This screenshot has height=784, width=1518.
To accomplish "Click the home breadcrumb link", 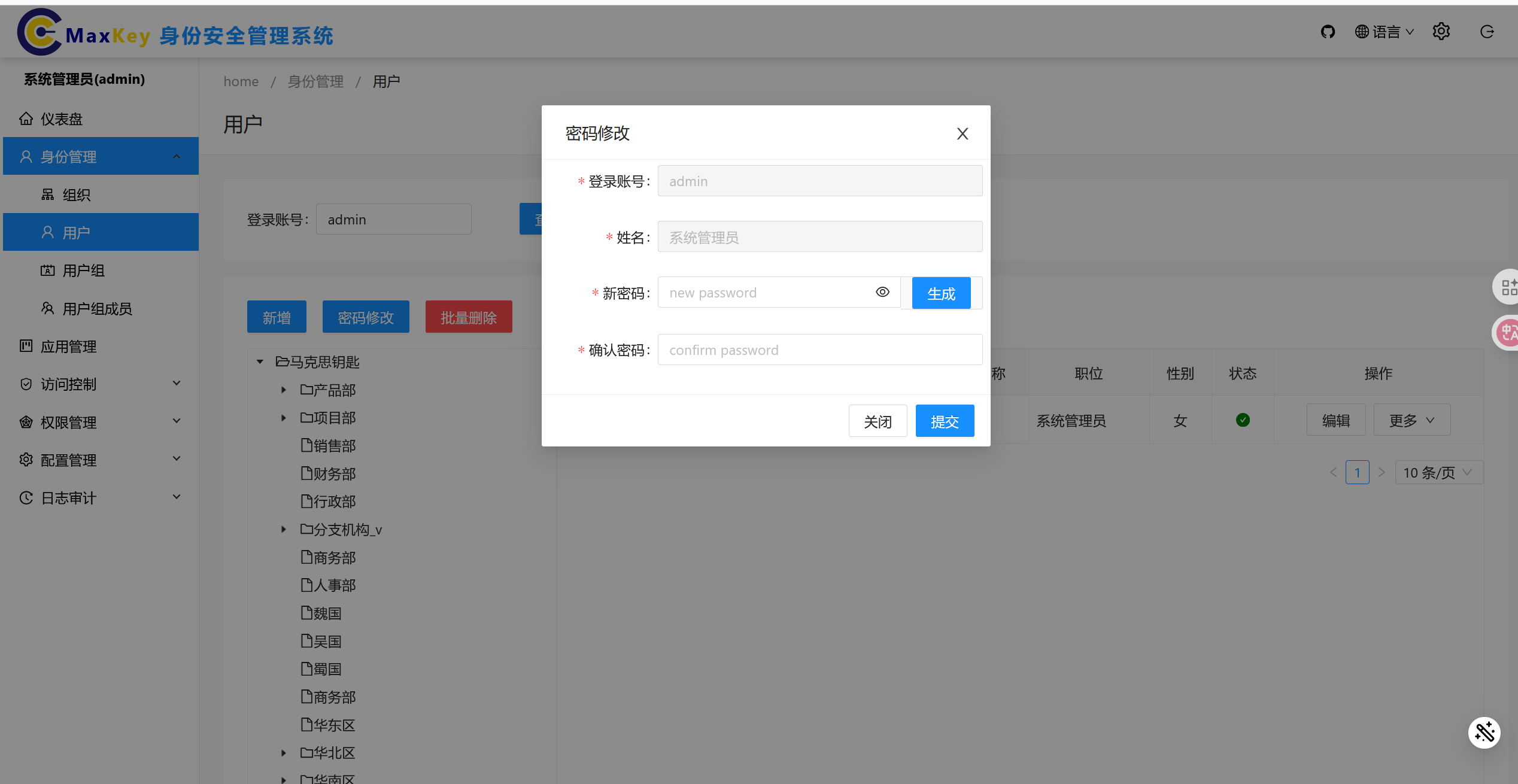I will click(x=241, y=81).
